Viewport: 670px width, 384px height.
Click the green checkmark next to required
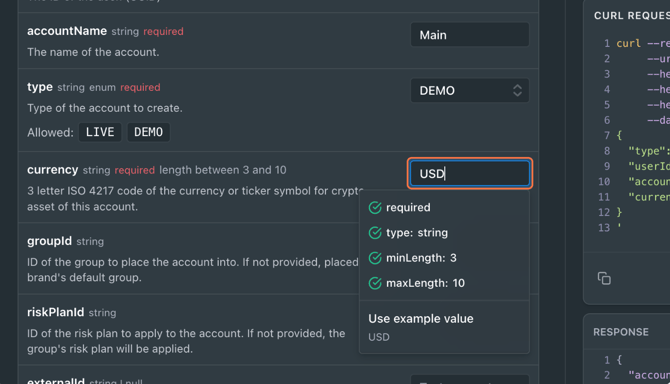coord(375,208)
